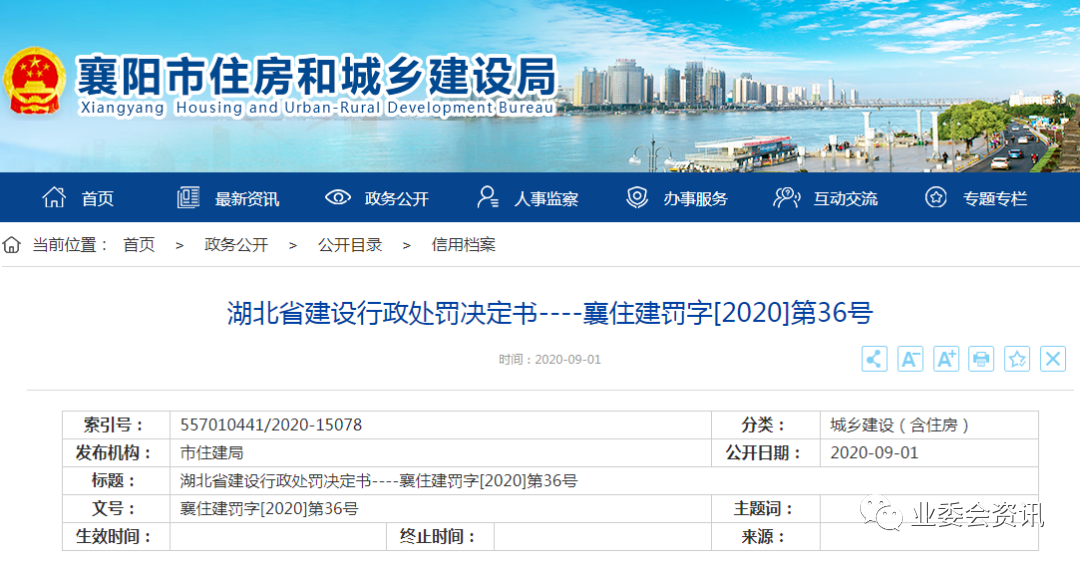Click the news document icon beside 最新资讯
Viewport: 1080px width, 563px height.
188,198
